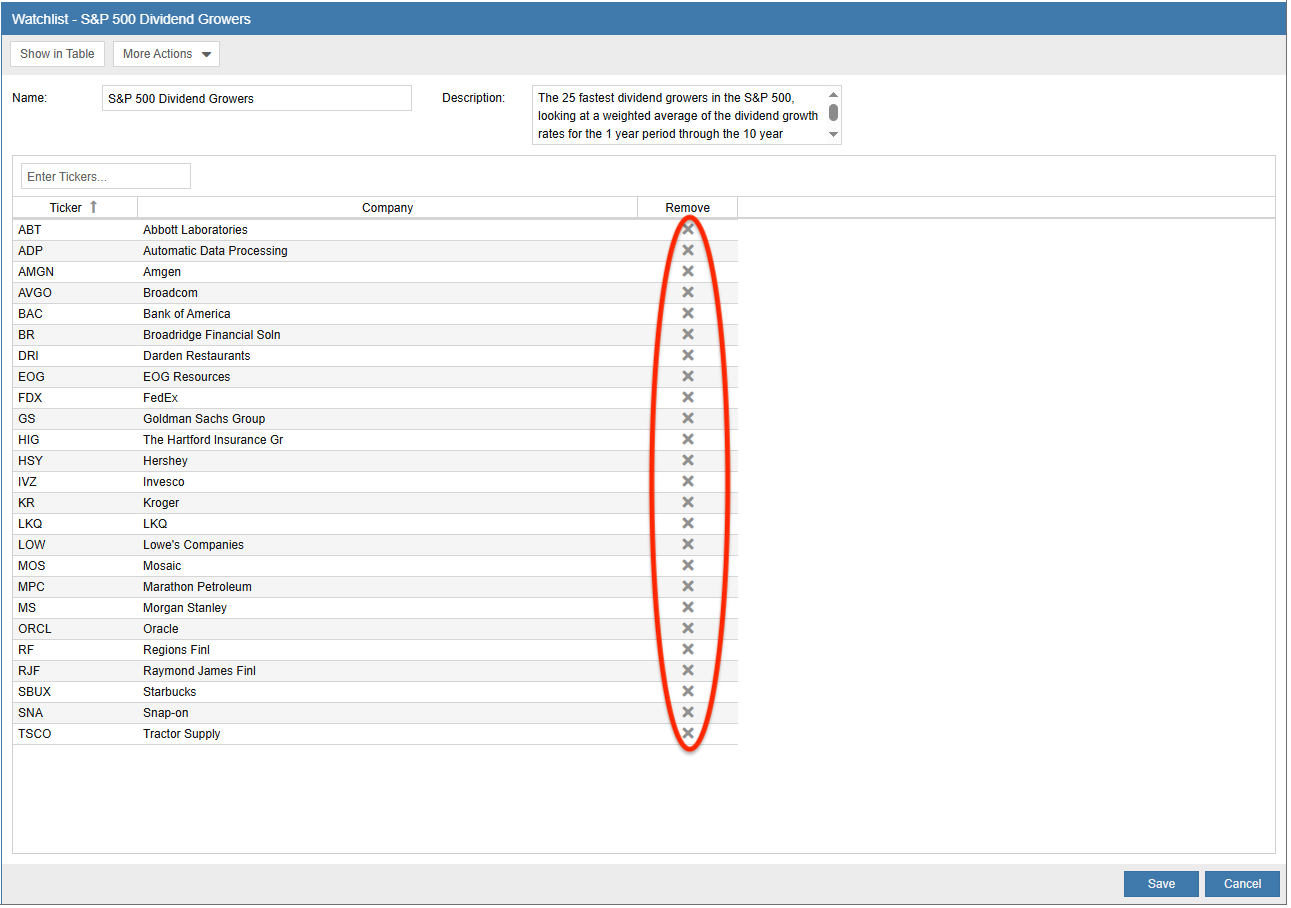1291x908 pixels.
Task: Remove Invesco ticker row
Action: coord(688,481)
